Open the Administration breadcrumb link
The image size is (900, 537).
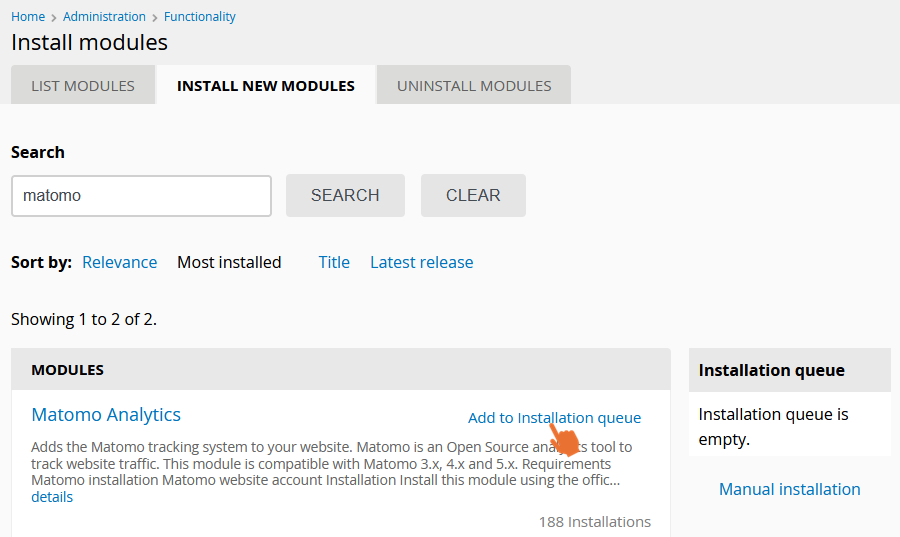point(104,17)
